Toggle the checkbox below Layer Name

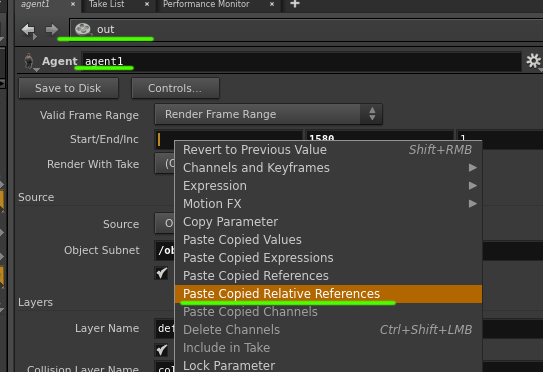161,349
